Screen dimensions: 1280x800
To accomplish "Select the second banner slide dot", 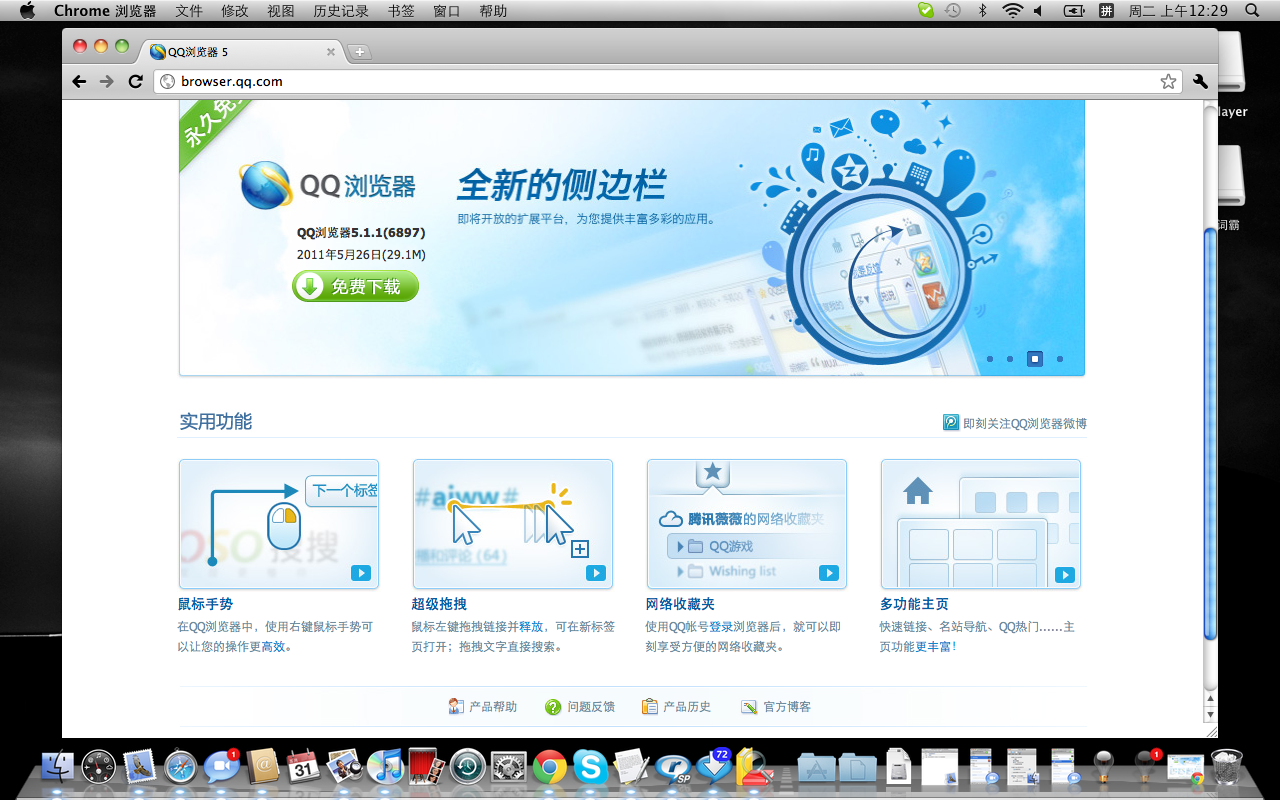I will coord(1010,359).
